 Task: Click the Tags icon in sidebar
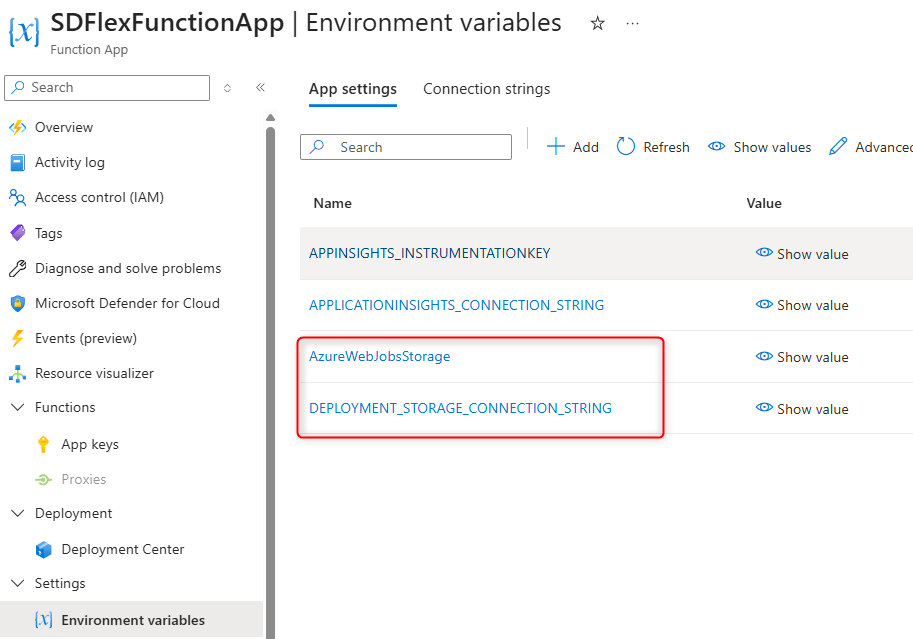(x=17, y=233)
